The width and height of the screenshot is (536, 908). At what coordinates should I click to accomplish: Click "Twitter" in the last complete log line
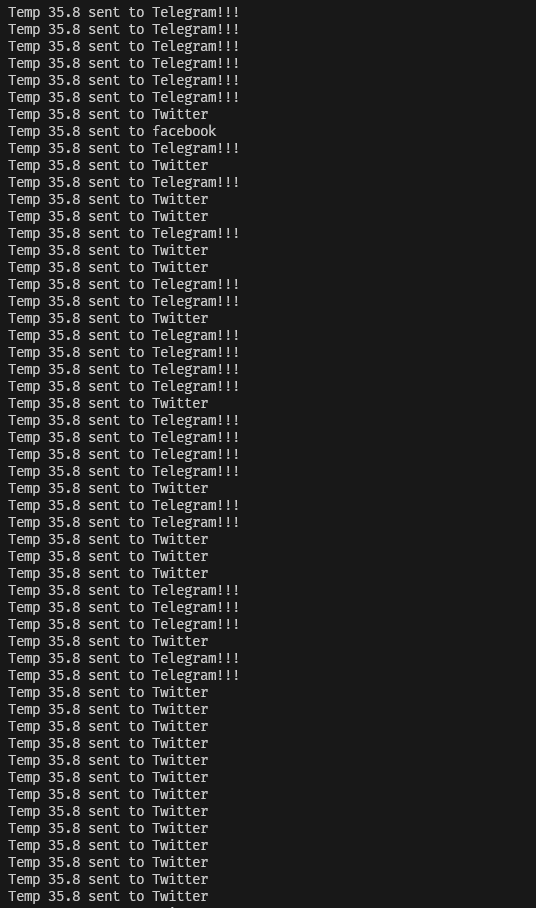(x=180, y=896)
